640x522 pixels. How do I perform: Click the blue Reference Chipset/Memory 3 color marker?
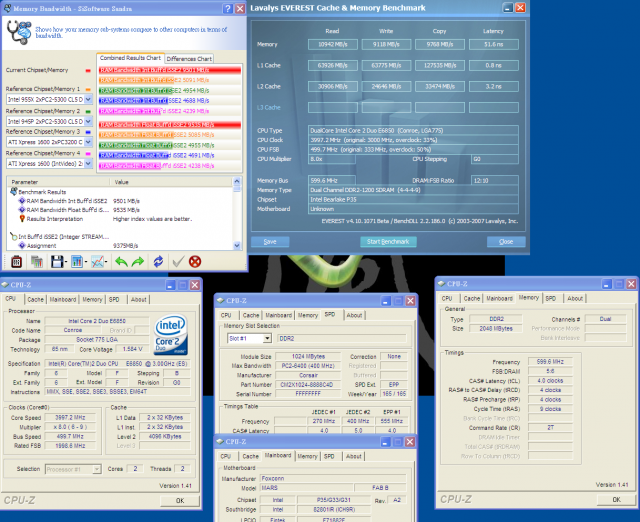click(x=88, y=132)
